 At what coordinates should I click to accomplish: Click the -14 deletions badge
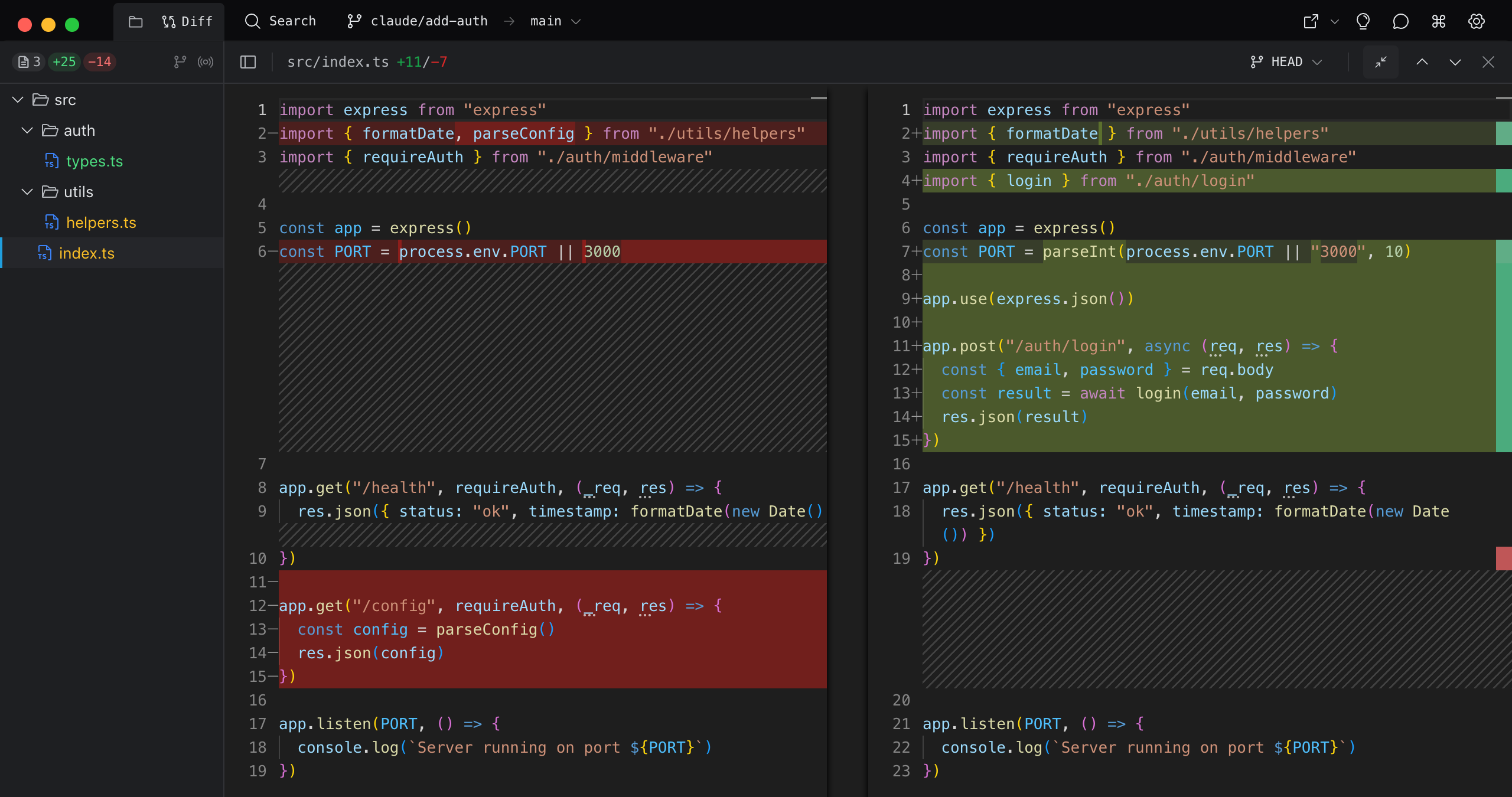(x=99, y=62)
